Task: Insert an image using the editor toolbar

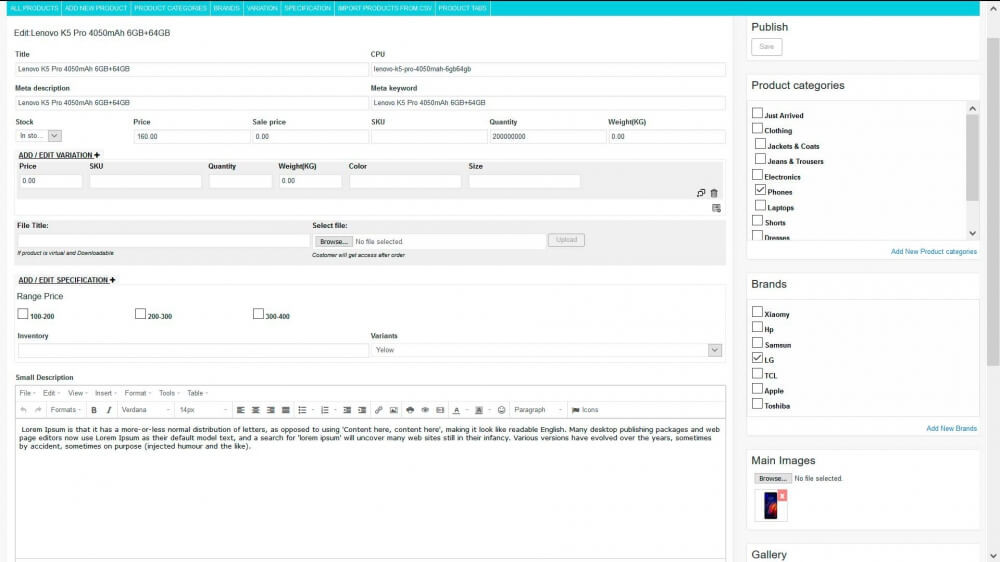Action: (x=393, y=410)
